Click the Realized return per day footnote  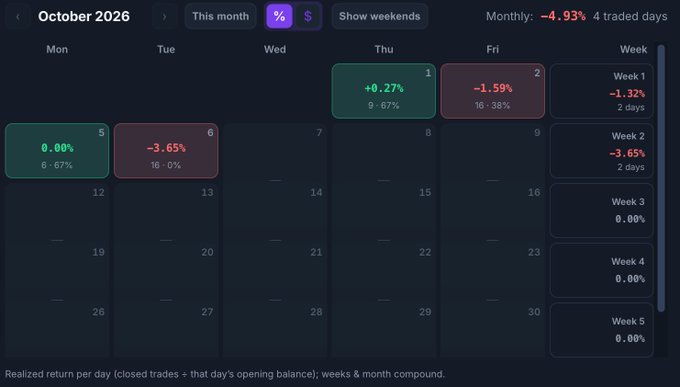pyautogui.click(x=225, y=374)
